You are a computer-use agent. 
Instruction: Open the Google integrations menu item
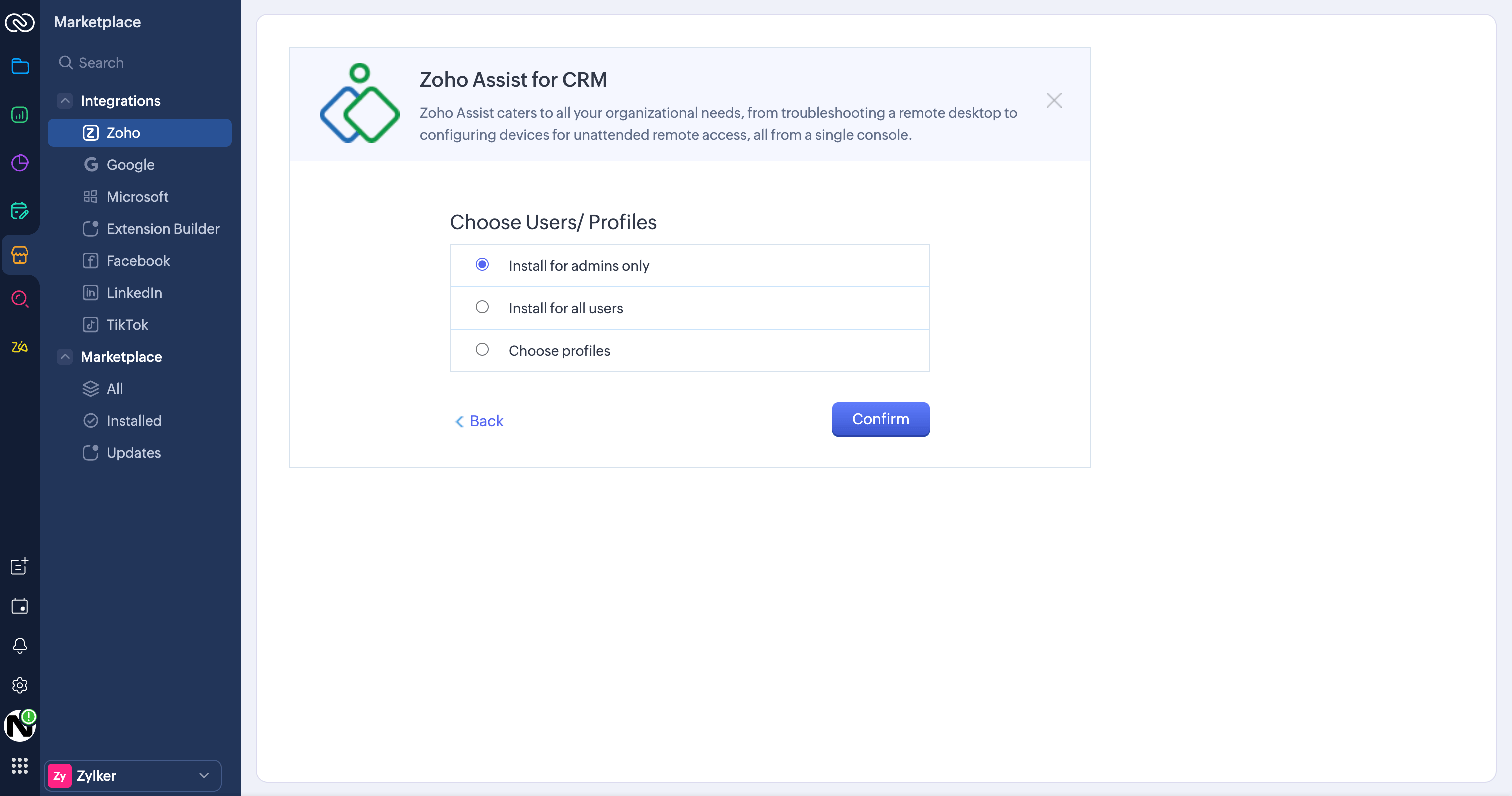[130, 165]
